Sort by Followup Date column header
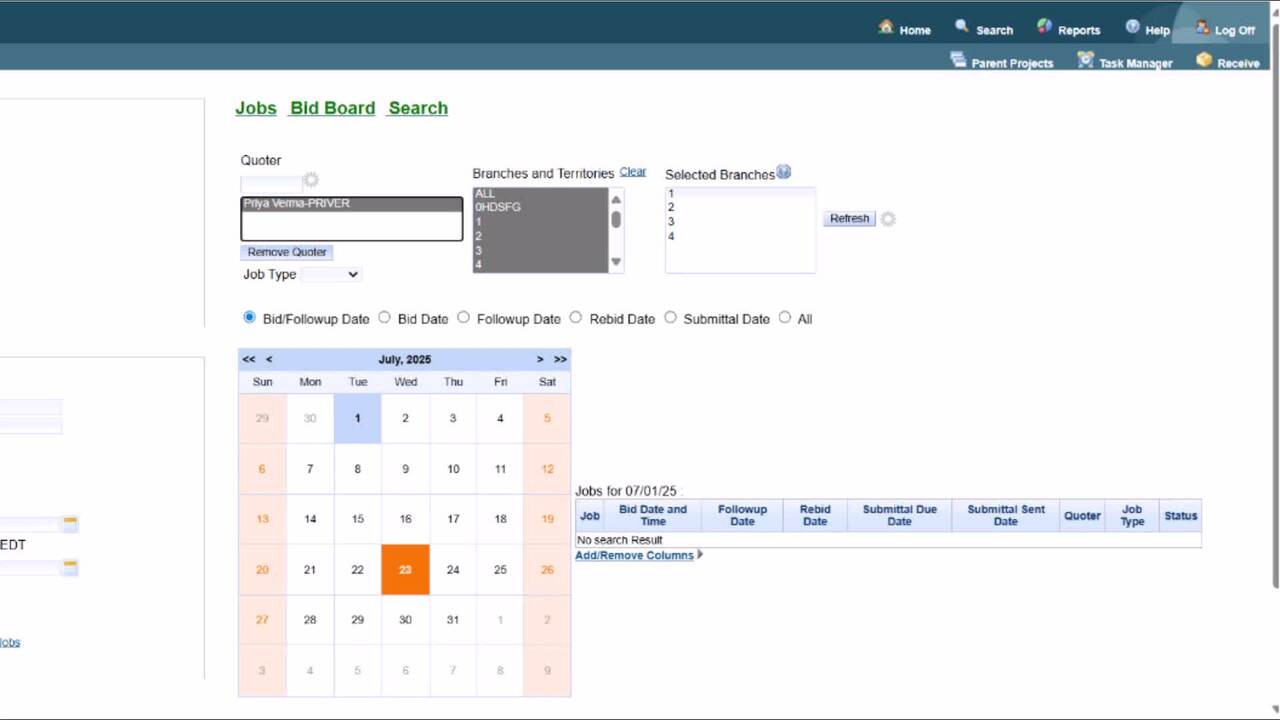This screenshot has width=1280, height=720. pos(743,516)
